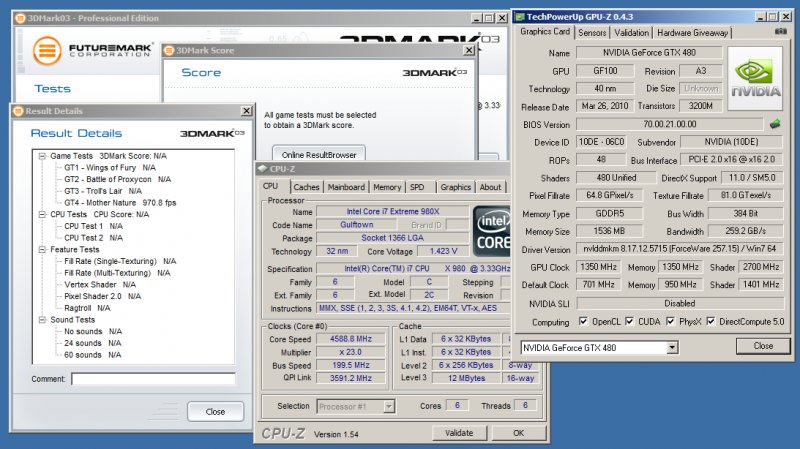Image resolution: width=800 pixels, height=449 pixels.
Task: Select the Ragtroll row
Action: [x=87, y=308]
